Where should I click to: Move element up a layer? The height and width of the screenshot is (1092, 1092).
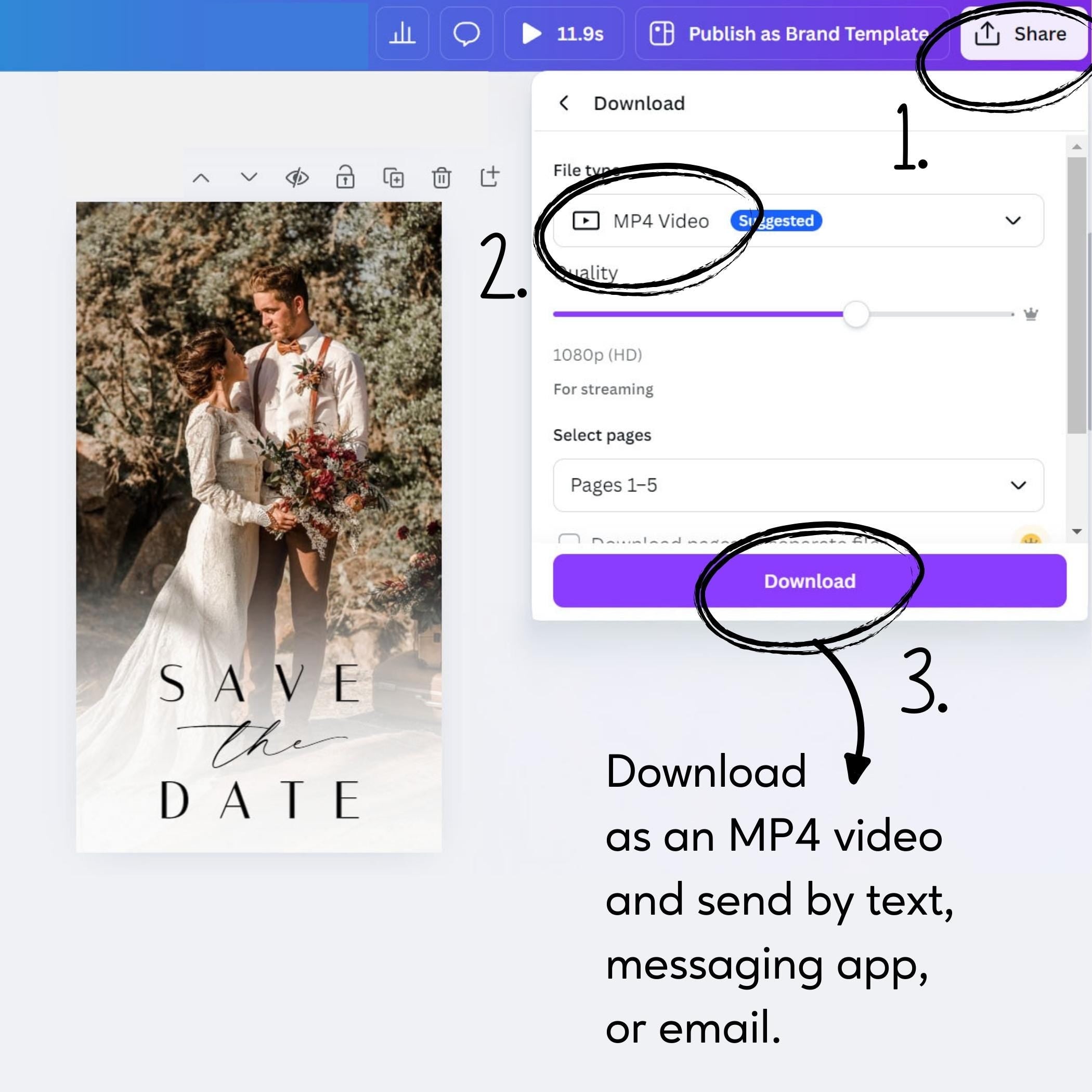coord(202,177)
